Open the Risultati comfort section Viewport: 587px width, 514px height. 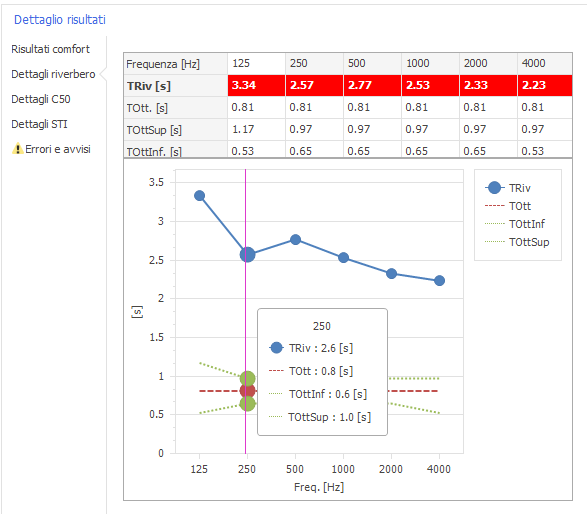click(x=50, y=49)
